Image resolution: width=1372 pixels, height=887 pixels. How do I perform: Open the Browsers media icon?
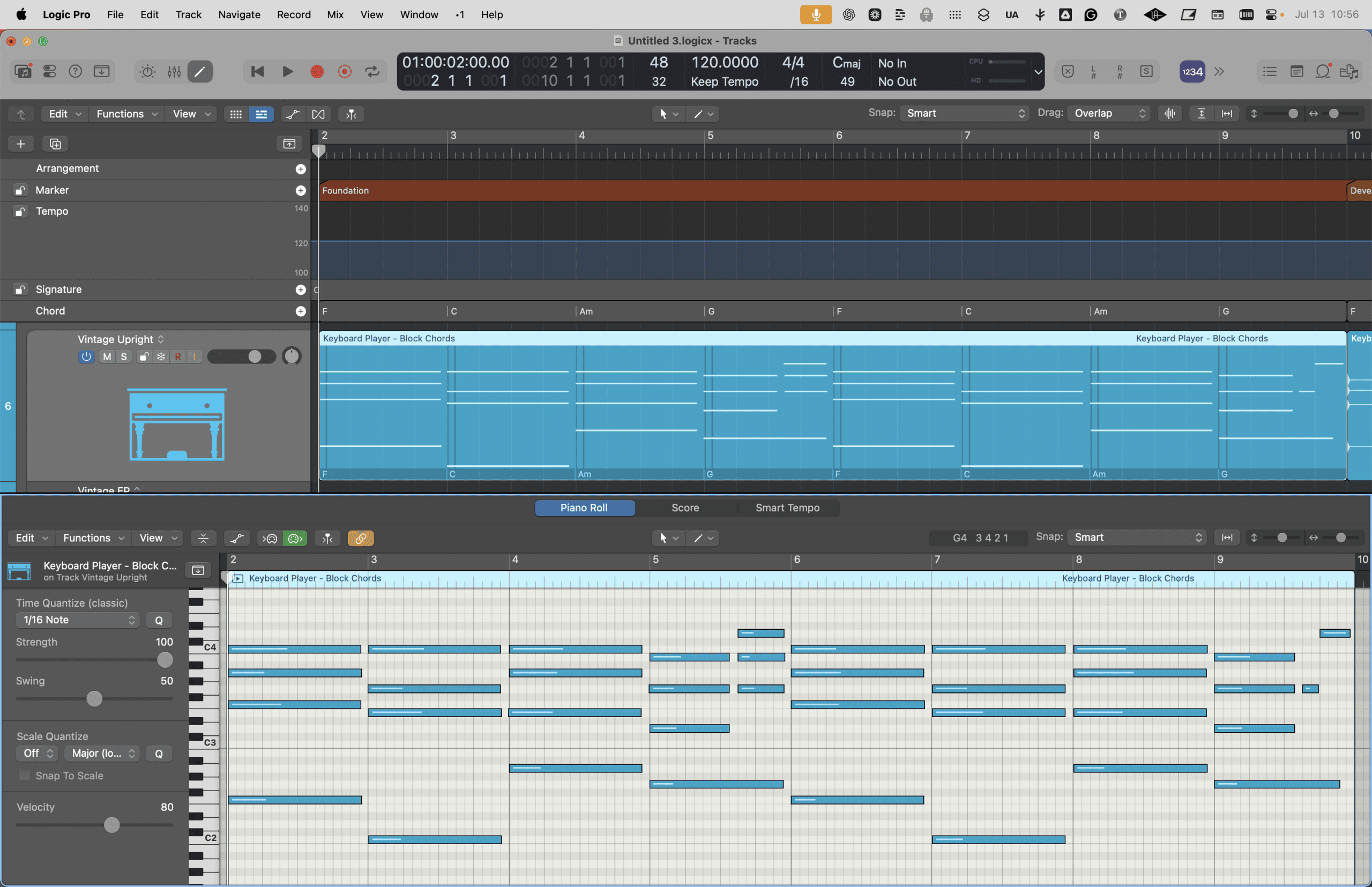point(1349,71)
